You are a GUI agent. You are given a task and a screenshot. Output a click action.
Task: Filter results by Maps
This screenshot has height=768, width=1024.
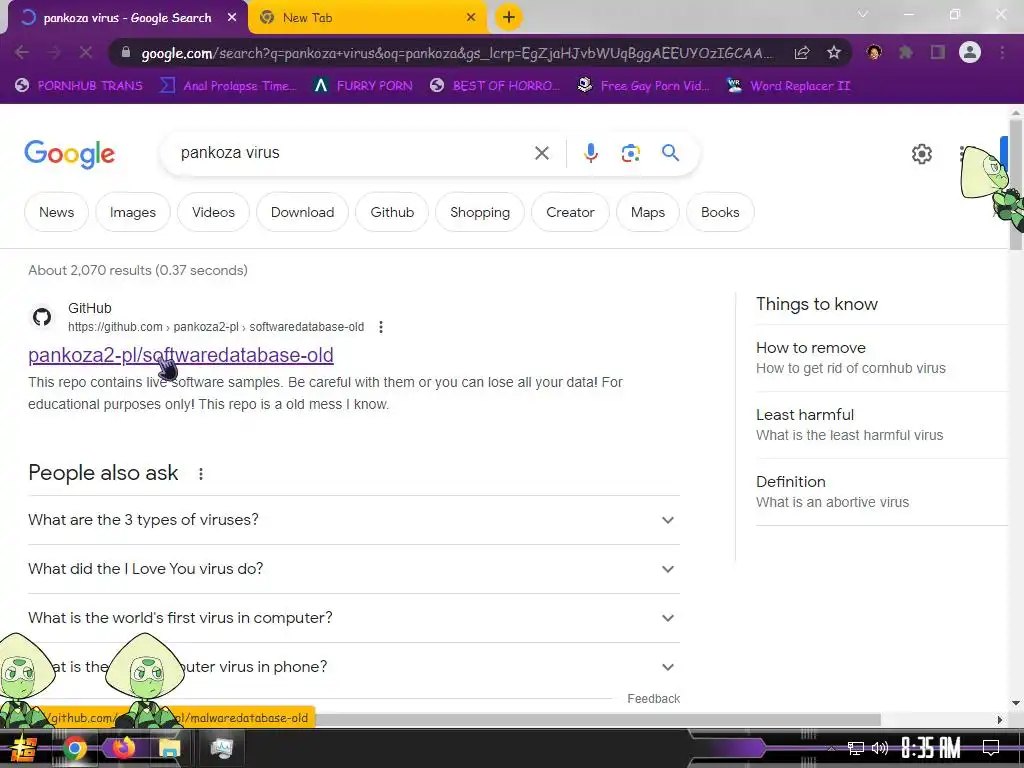(648, 212)
